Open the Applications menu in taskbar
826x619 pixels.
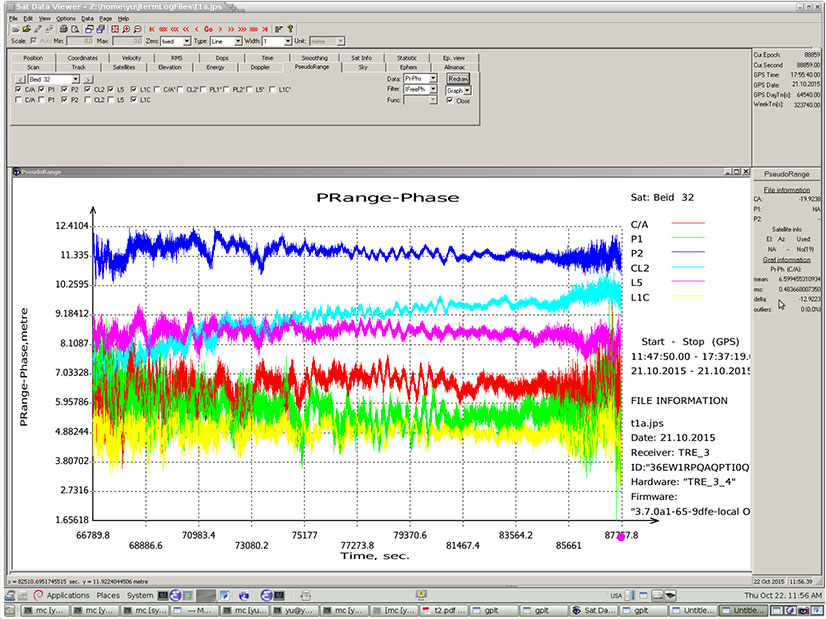pyautogui.click(x=68, y=595)
